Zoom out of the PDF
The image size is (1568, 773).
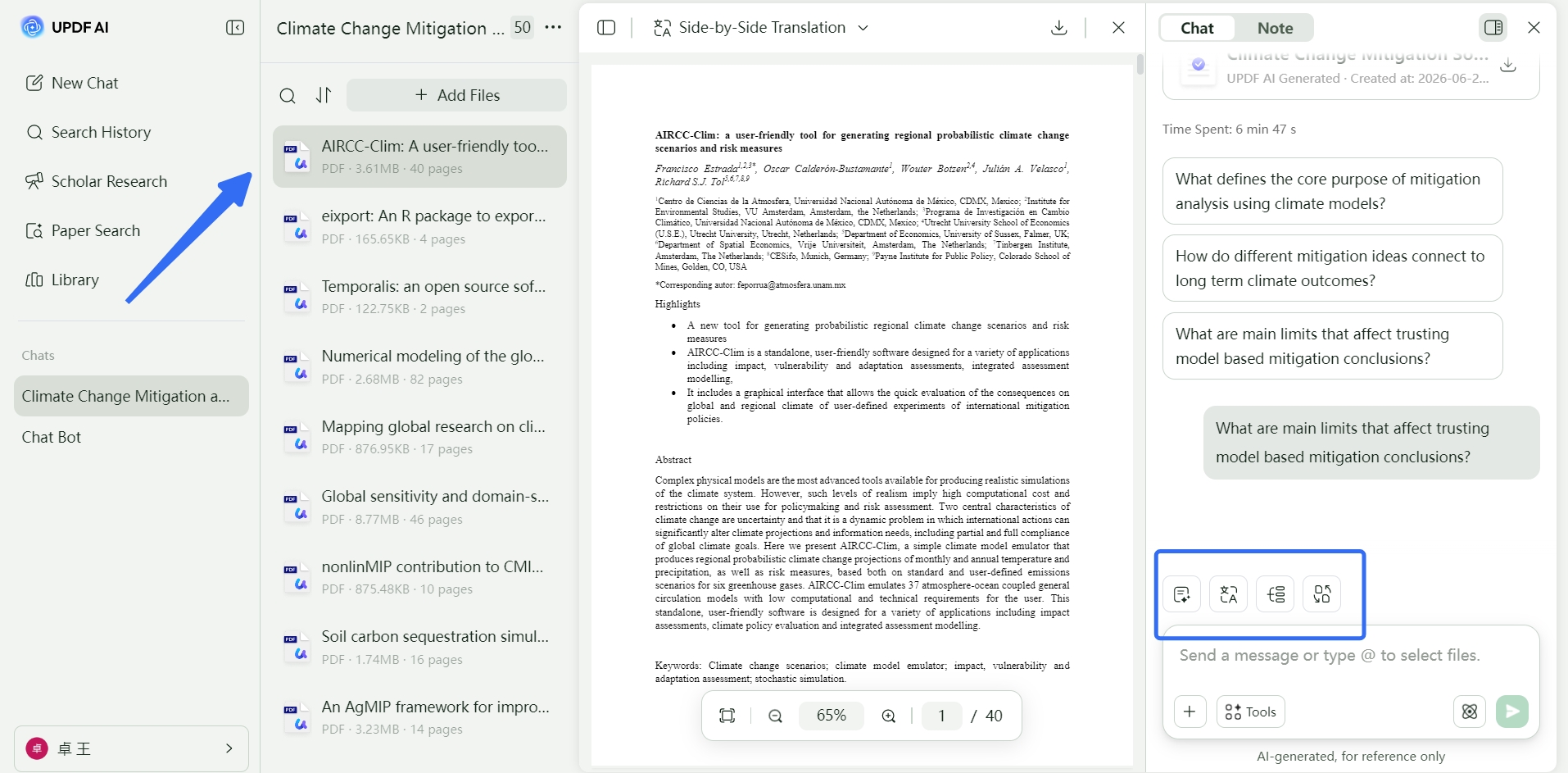tap(775, 716)
